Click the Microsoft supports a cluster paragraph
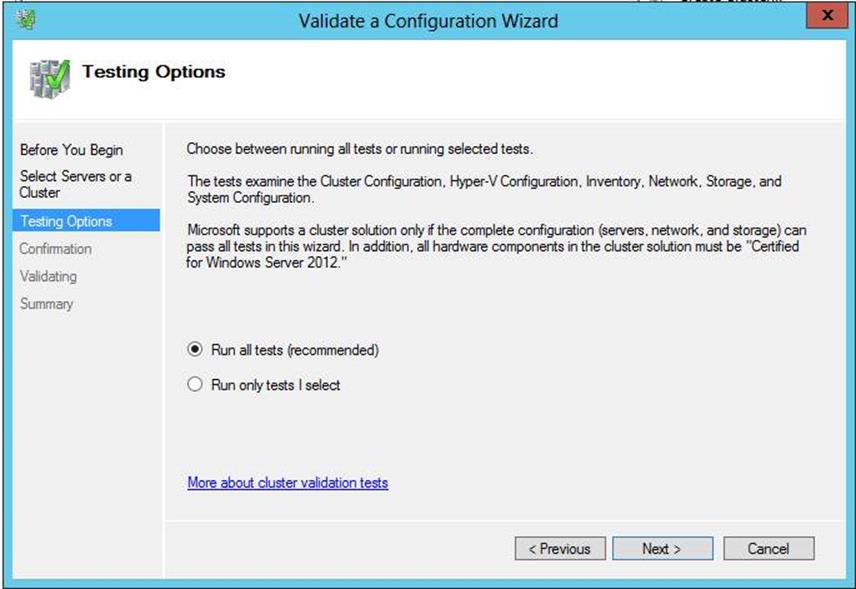This screenshot has width=856, height=589. point(496,246)
